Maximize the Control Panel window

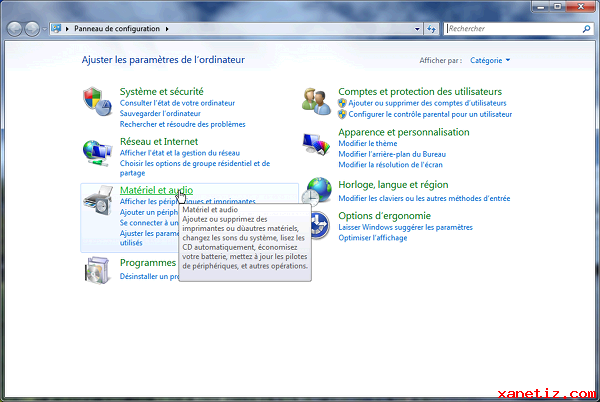click(558, 7)
